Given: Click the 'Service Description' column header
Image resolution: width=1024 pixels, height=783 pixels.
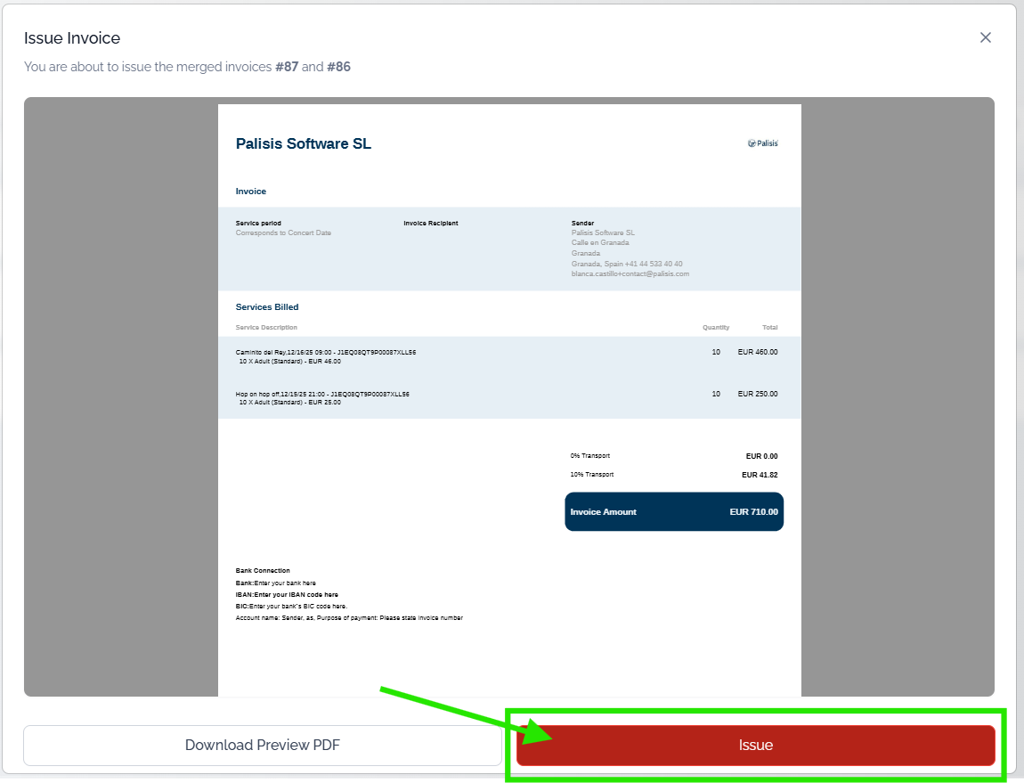Looking at the screenshot, I should (266, 328).
